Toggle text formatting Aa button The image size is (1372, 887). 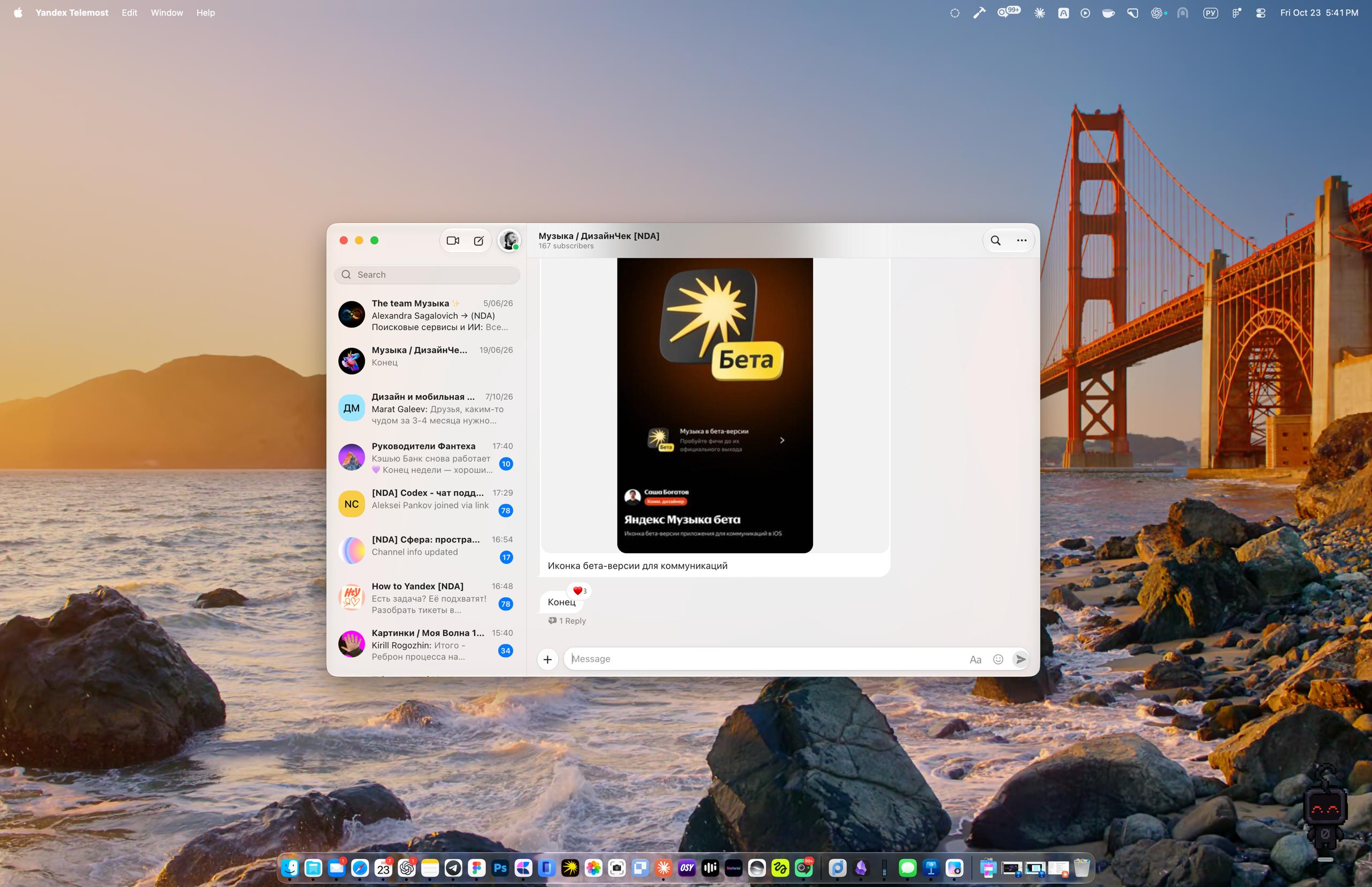click(975, 660)
